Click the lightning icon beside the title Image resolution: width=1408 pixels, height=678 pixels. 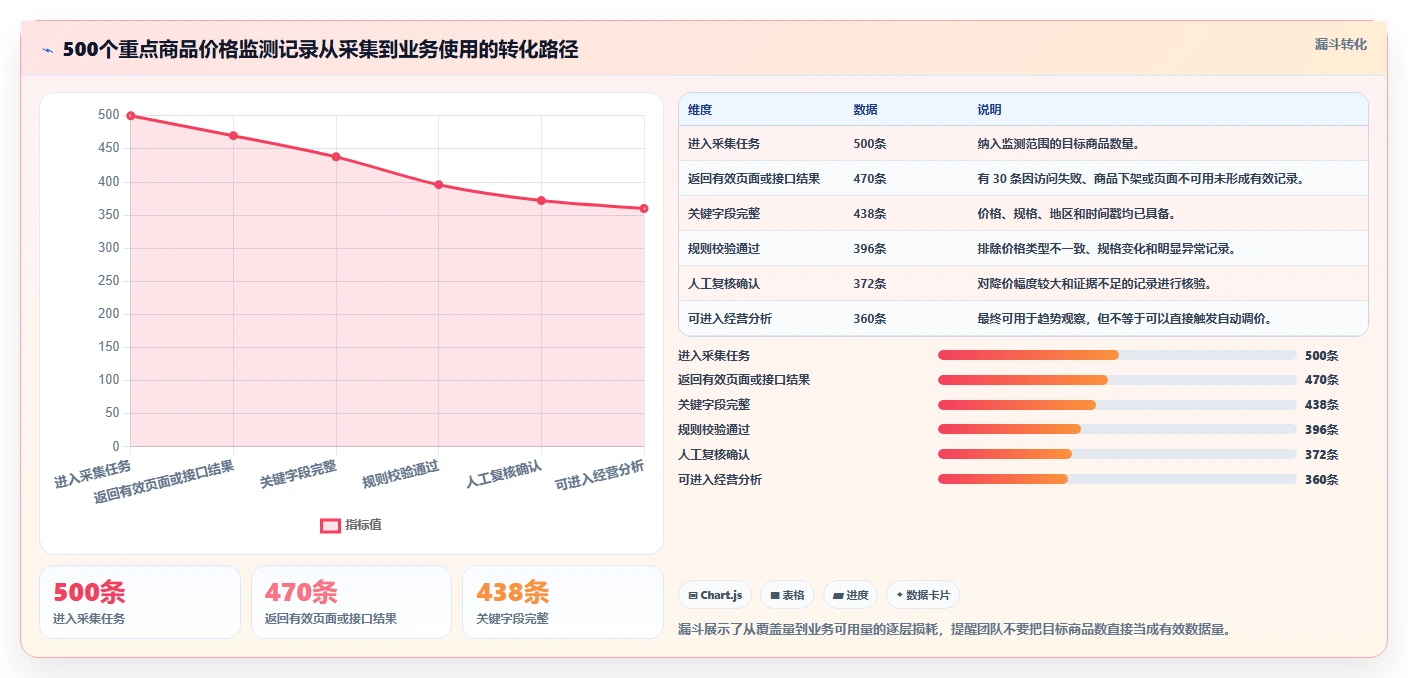(x=48, y=50)
